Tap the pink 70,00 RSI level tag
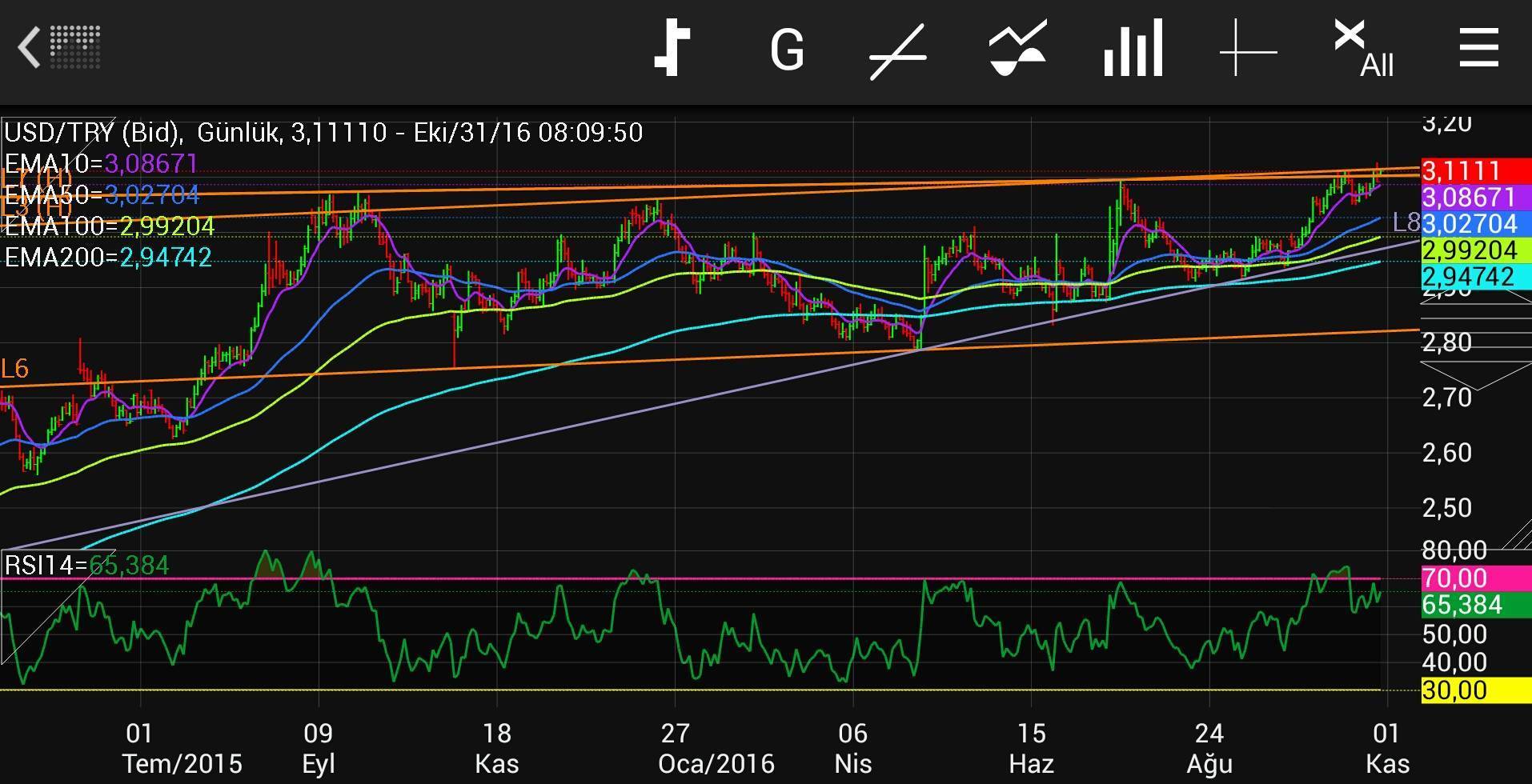The width and height of the screenshot is (1532, 784). tap(1474, 578)
